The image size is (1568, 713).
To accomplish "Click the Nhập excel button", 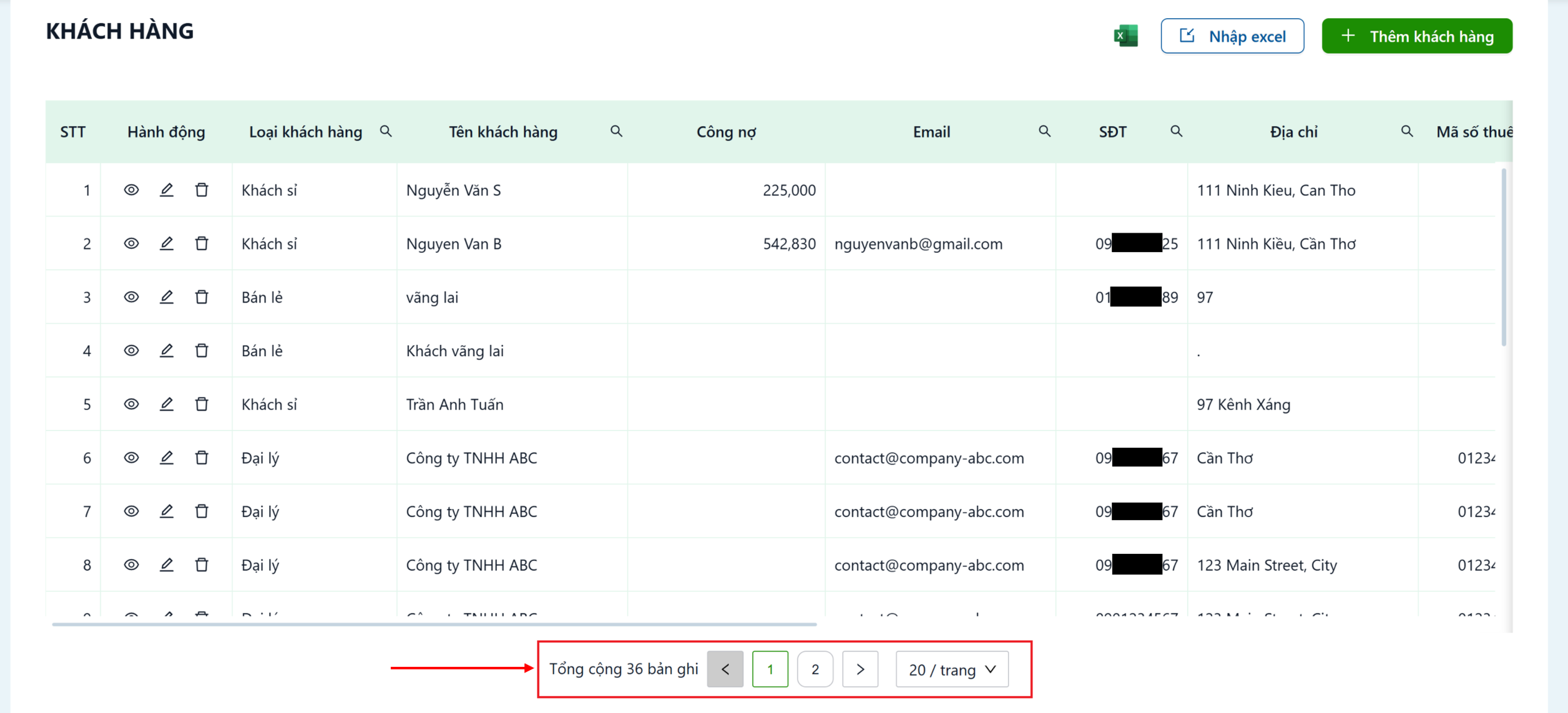I will click(x=1232, y=36).
